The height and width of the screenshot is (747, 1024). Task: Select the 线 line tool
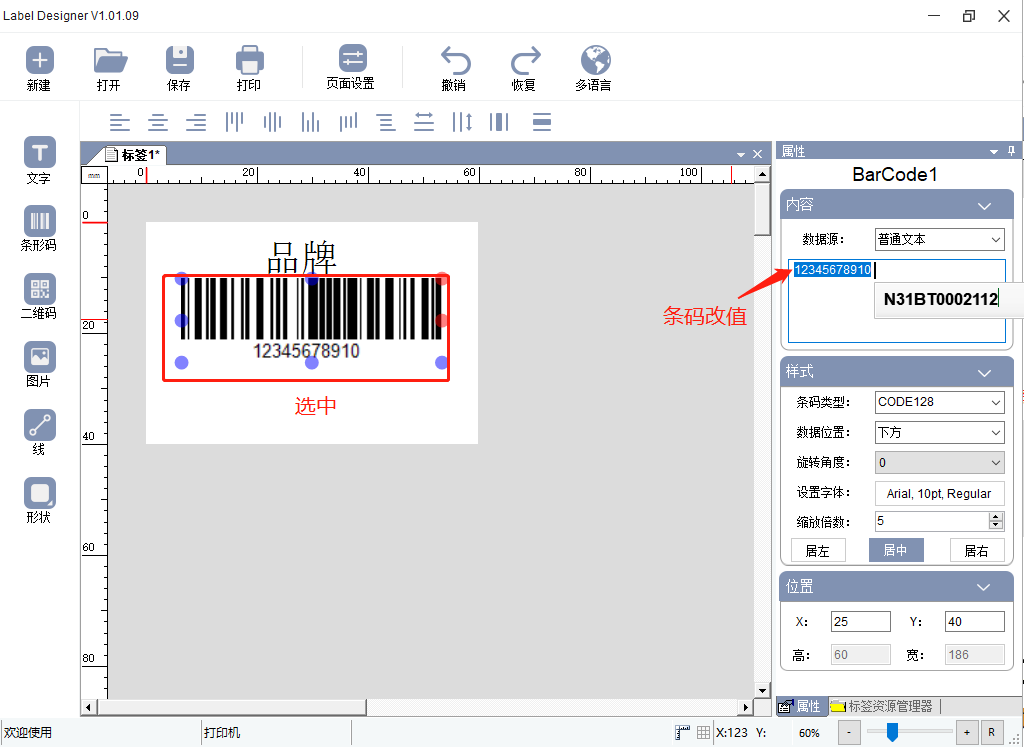(39, 424)
